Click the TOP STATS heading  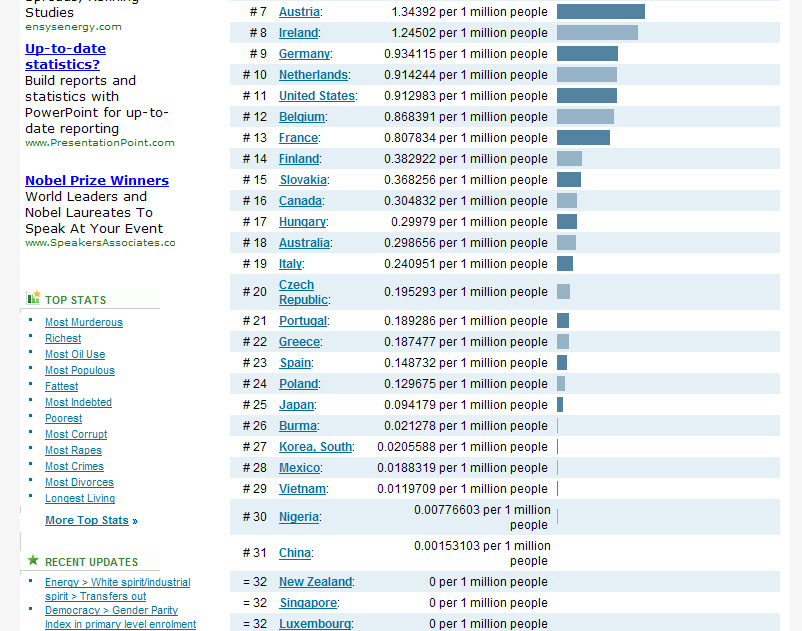click(76, 300)
